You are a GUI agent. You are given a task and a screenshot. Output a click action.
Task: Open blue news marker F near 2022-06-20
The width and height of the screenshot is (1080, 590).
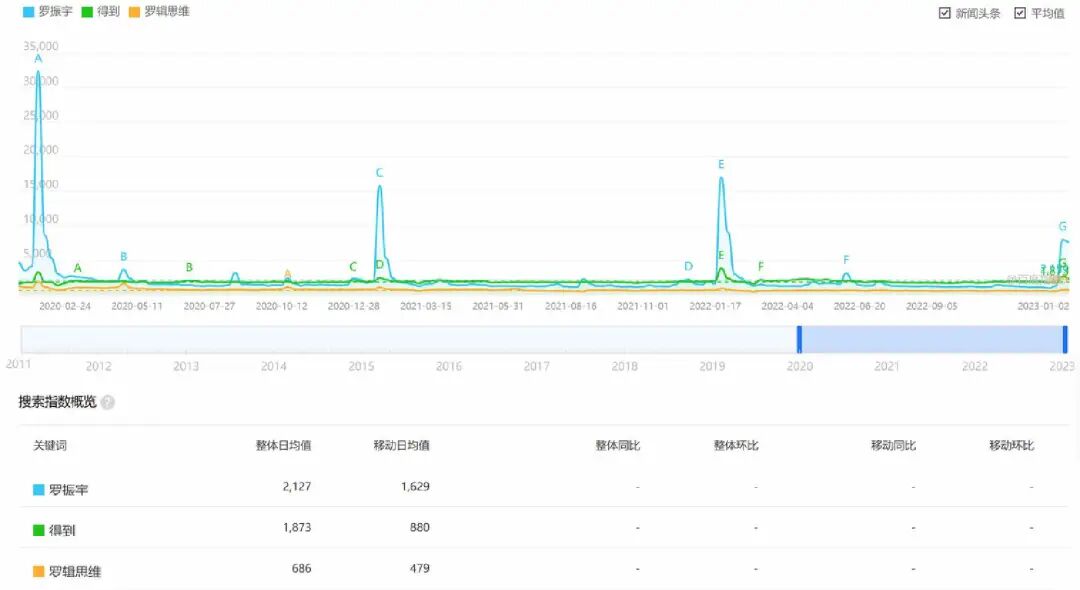846,260
